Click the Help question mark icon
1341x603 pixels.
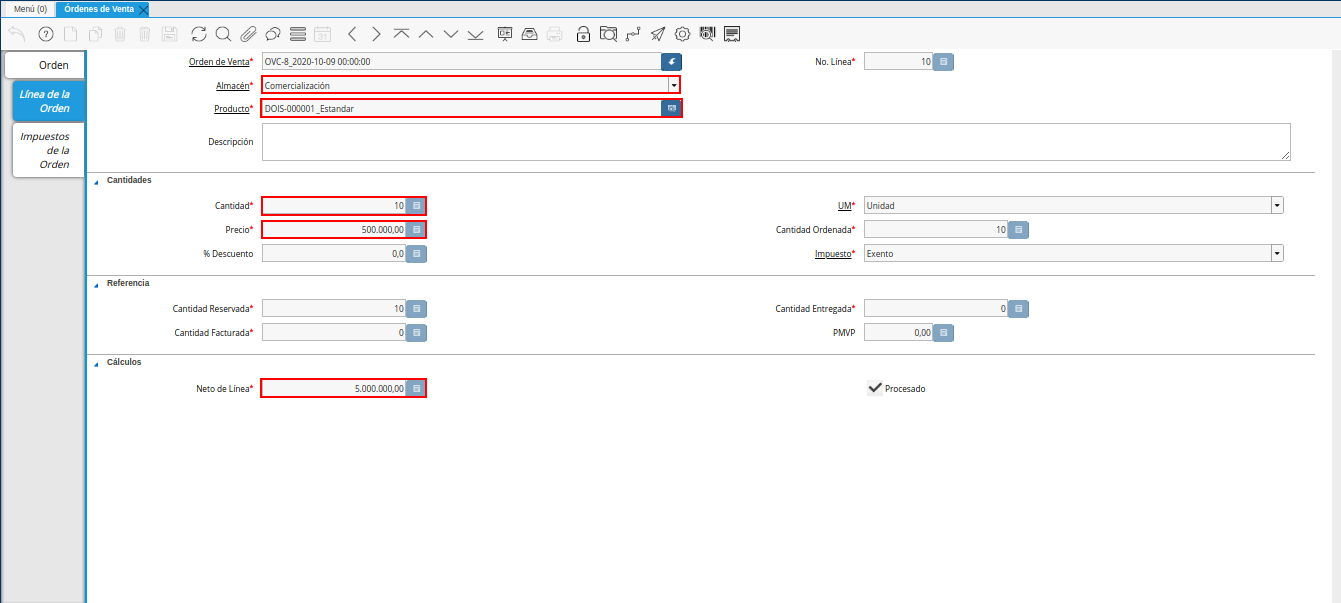45,34
